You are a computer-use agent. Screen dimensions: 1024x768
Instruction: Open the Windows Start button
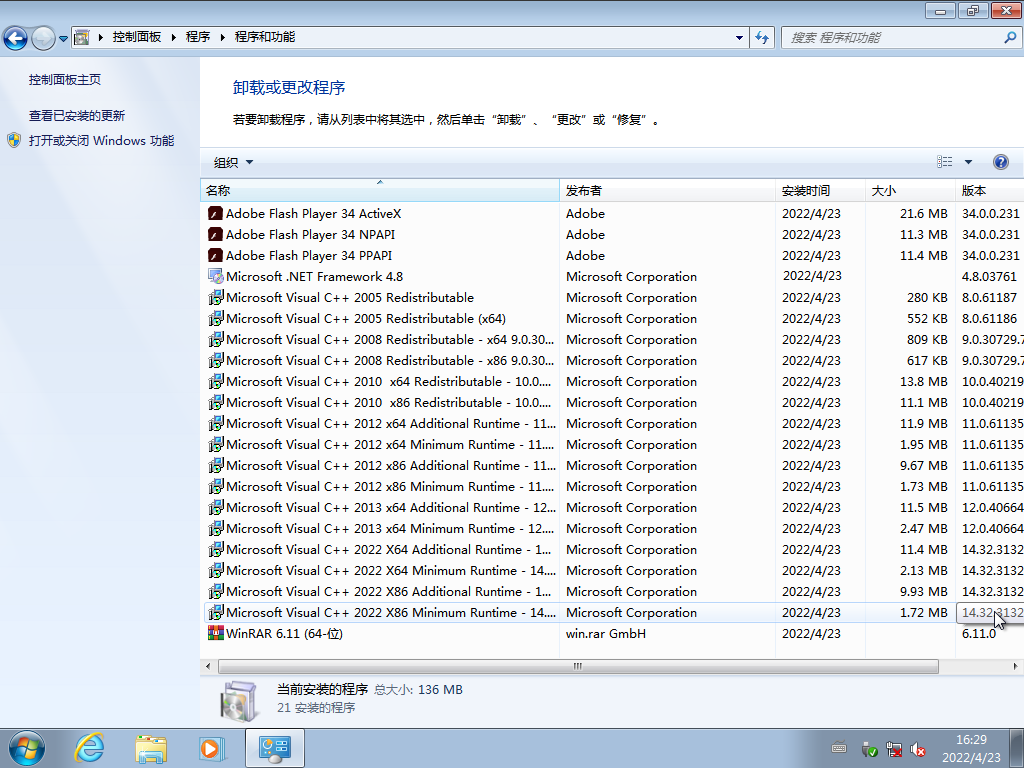coord(27,748)
